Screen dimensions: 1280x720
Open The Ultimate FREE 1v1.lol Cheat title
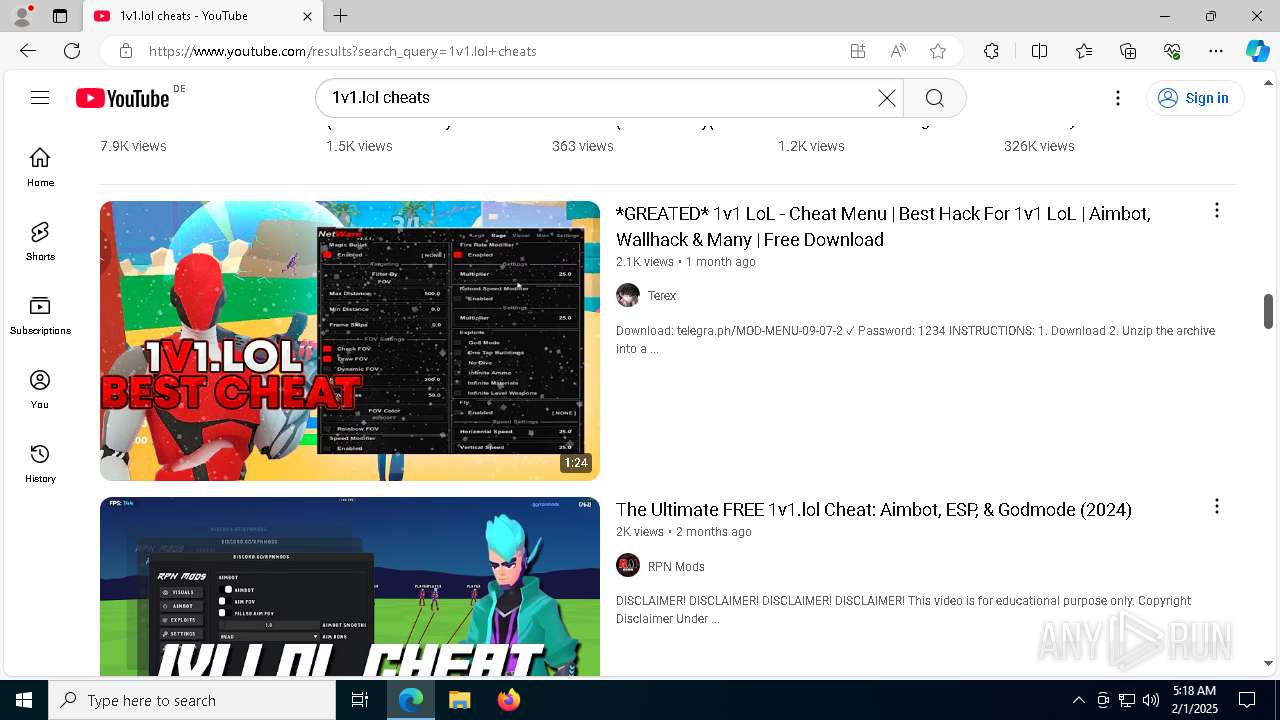tap(874, 509)
